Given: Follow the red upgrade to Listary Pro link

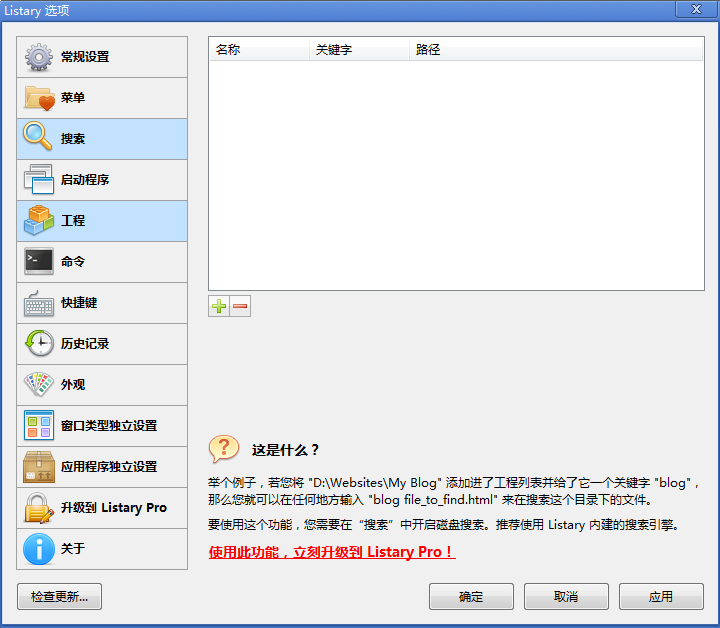Looking at the screenshot, I should click(x=332, y=552).
